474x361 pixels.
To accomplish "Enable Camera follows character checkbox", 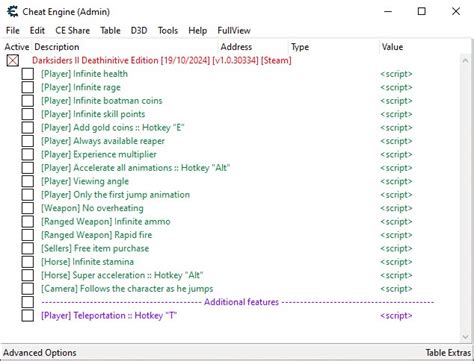I will 28,289.
